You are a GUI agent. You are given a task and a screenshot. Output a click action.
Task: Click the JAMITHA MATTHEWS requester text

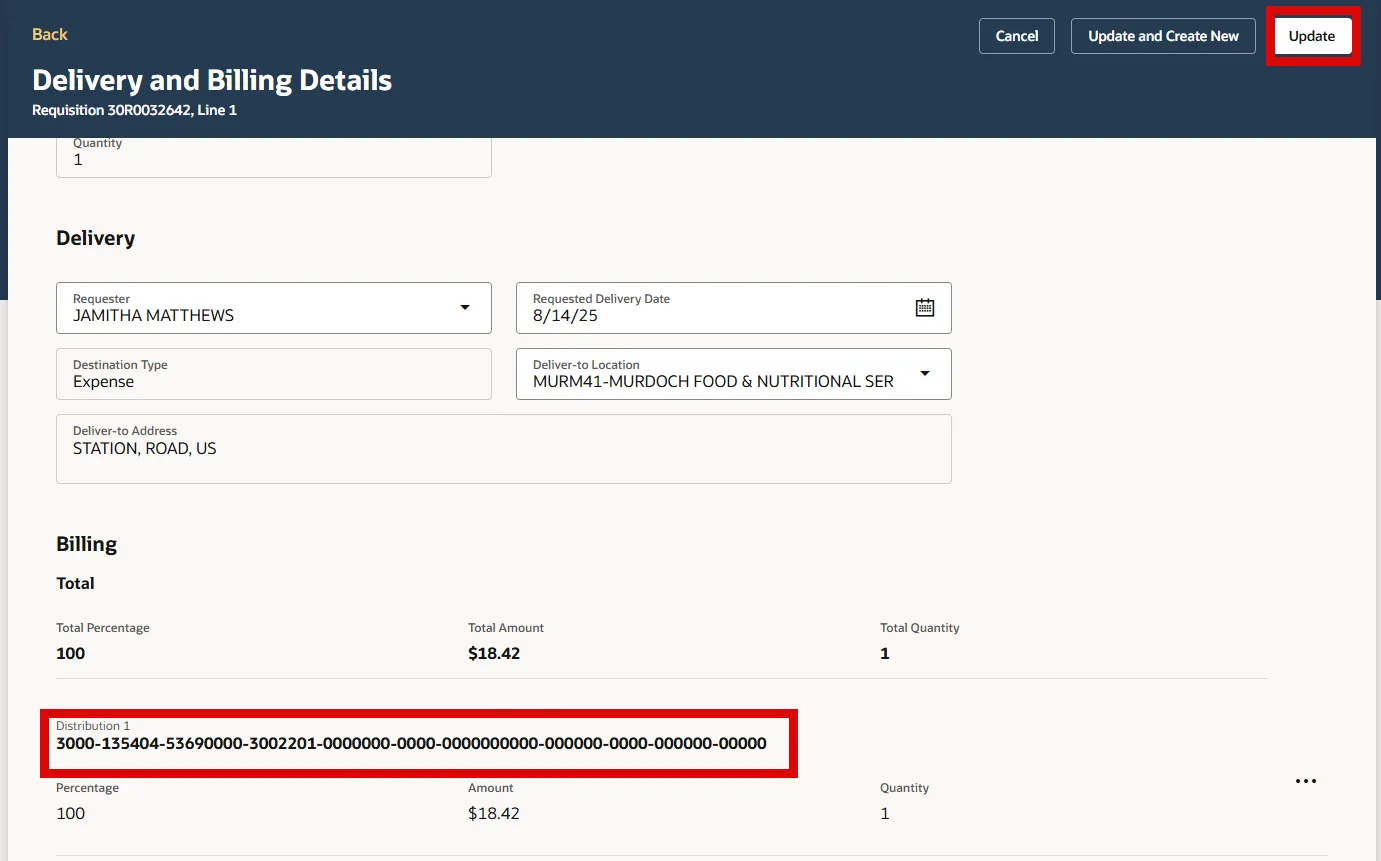153,316
